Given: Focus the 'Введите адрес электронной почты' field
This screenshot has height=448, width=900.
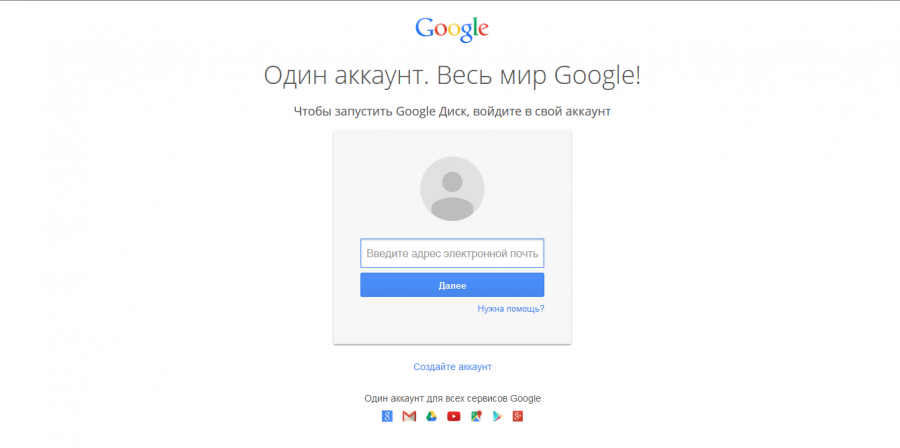Looking at the screenshot, I should pyautogui.click(x=452, y=254).
